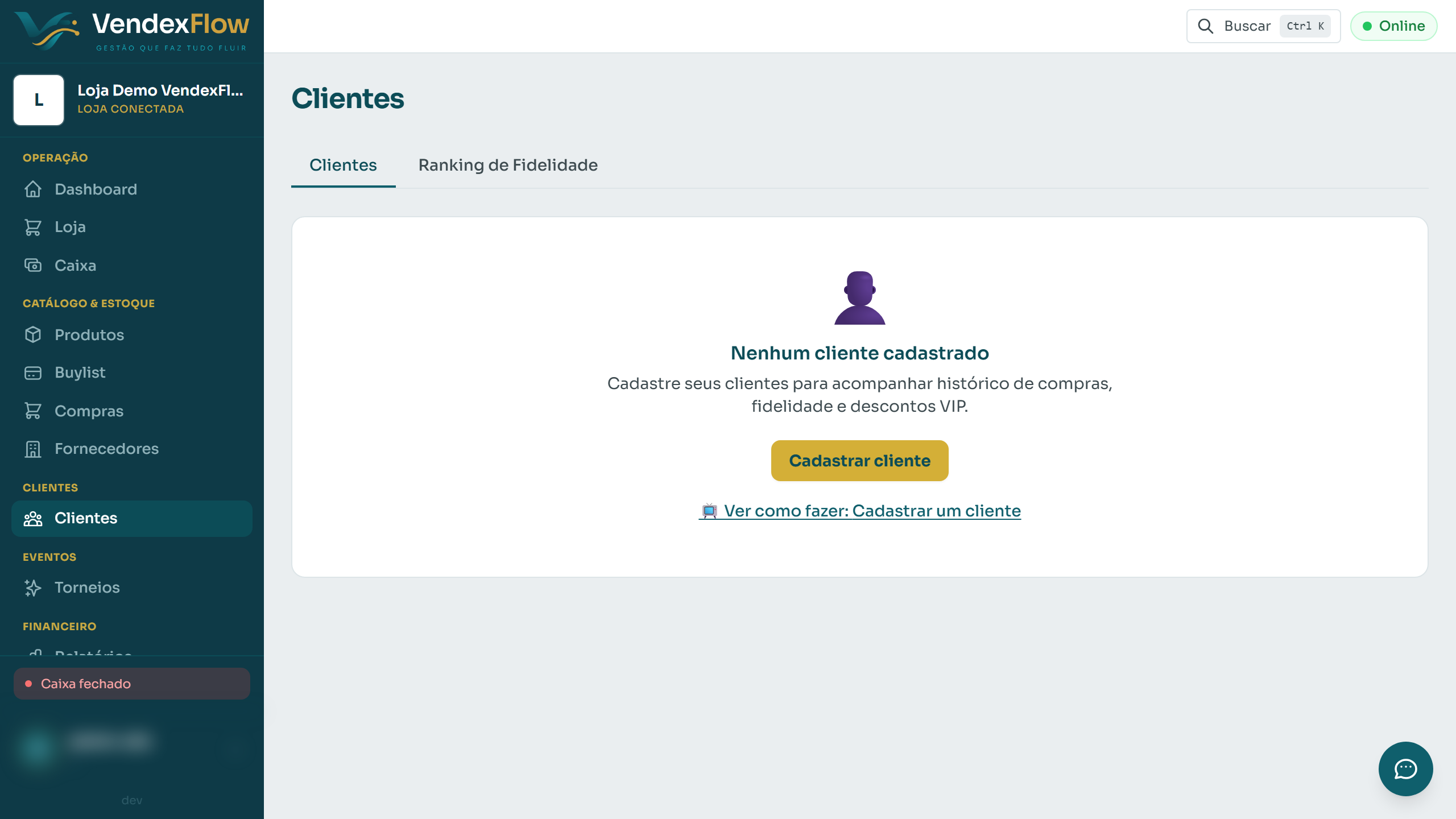The image size is (1456, 819).
Task: Click the Nenhum cliente cadastrado heading
Action: pos(859,353)
